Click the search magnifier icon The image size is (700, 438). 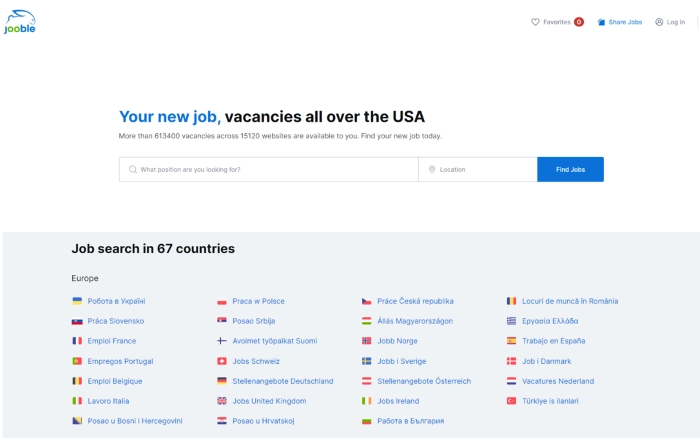132,170
